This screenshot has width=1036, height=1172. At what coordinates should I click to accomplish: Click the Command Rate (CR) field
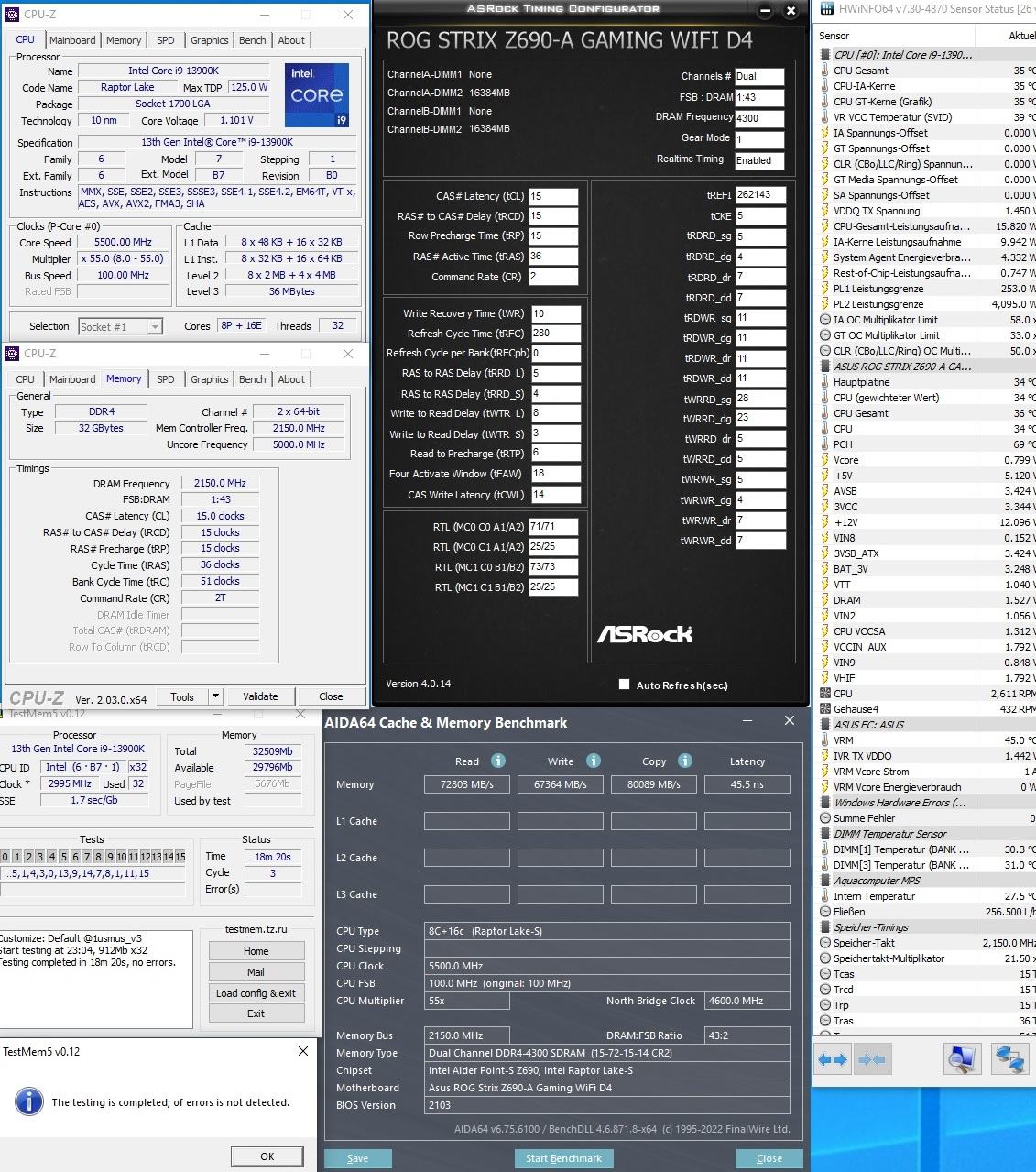coord(553,277)
